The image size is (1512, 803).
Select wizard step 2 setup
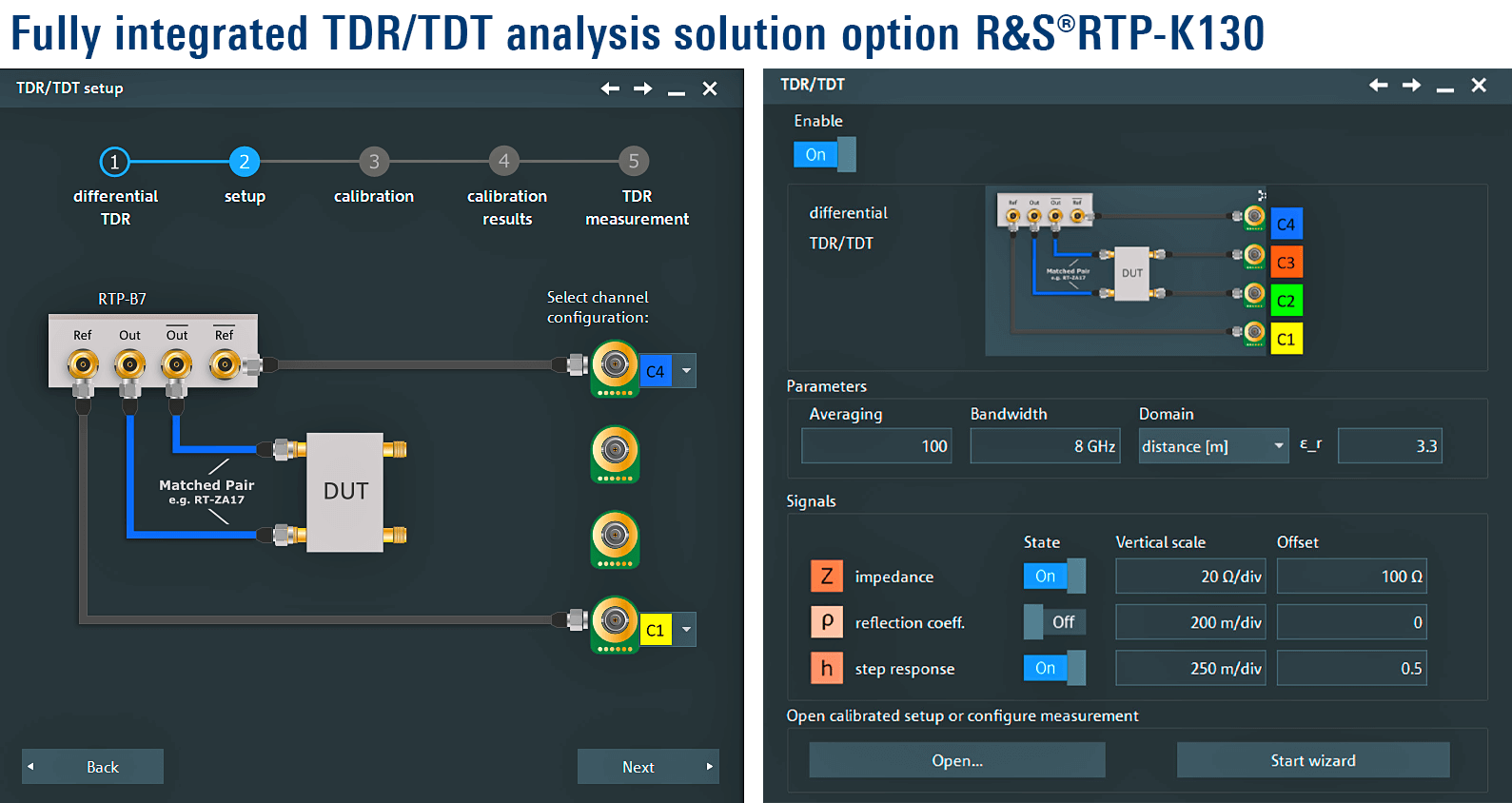point(245,162)
